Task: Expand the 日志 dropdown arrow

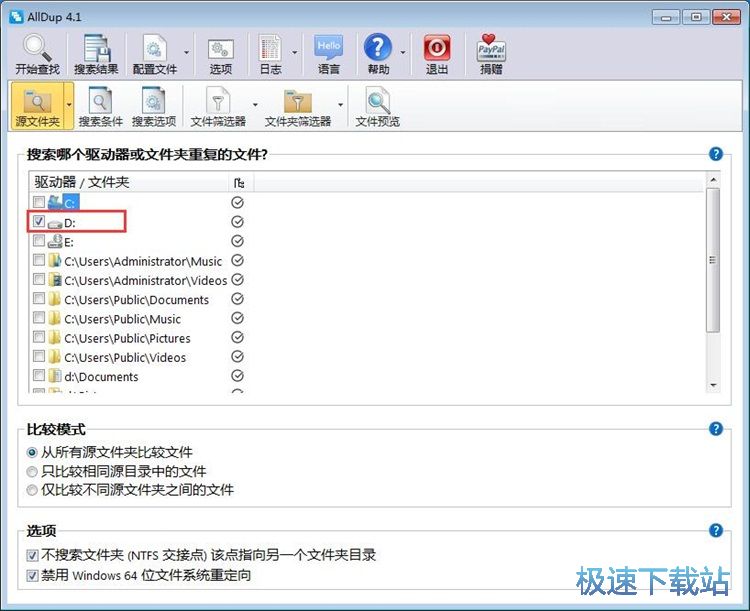Action: 295,52
